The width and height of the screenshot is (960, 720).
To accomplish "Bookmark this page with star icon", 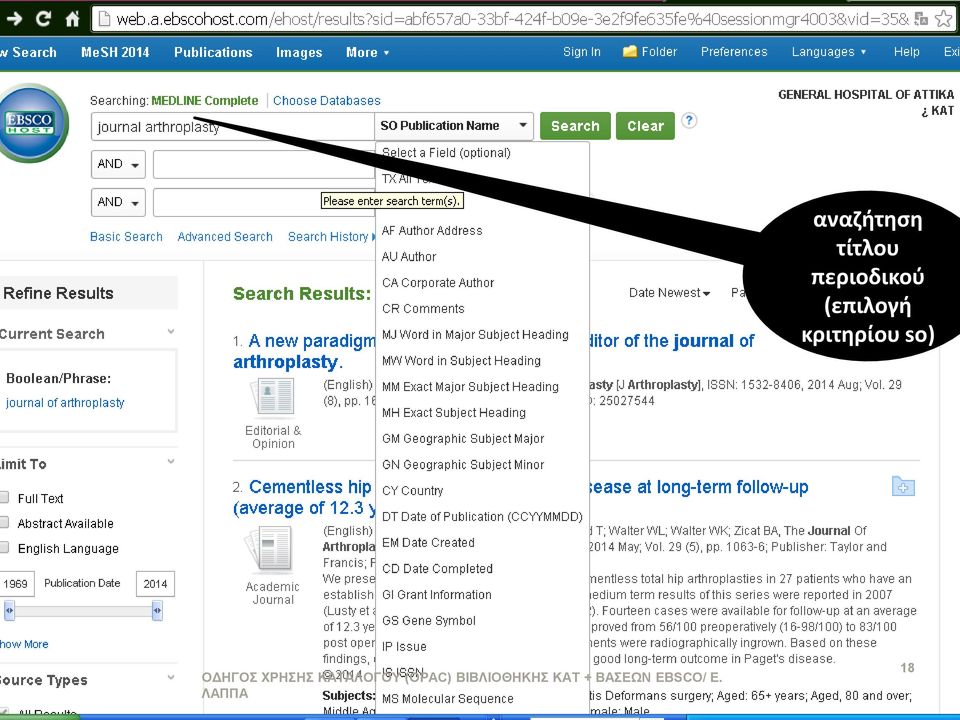I will point(944,19).
